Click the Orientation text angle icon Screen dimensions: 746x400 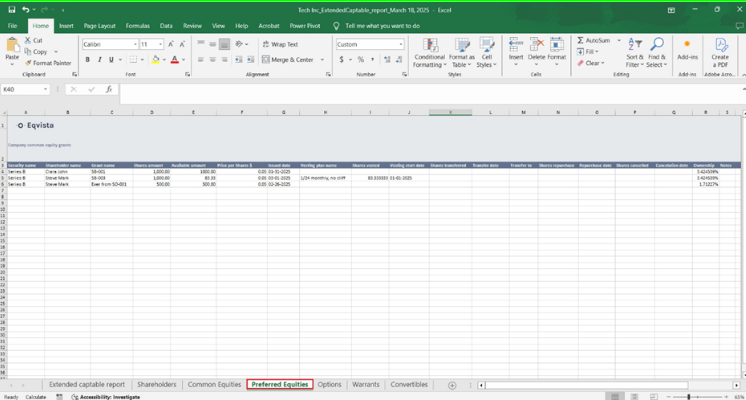[239, 44]
